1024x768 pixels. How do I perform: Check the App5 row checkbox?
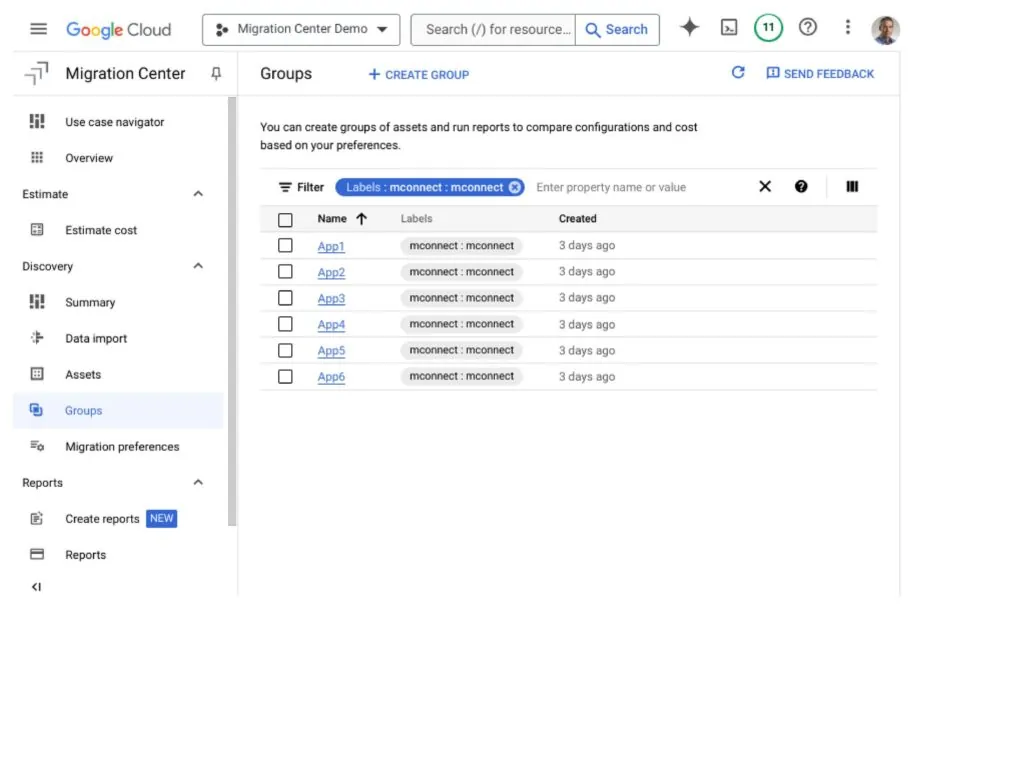pyautogui.click(x=285, y=351)
